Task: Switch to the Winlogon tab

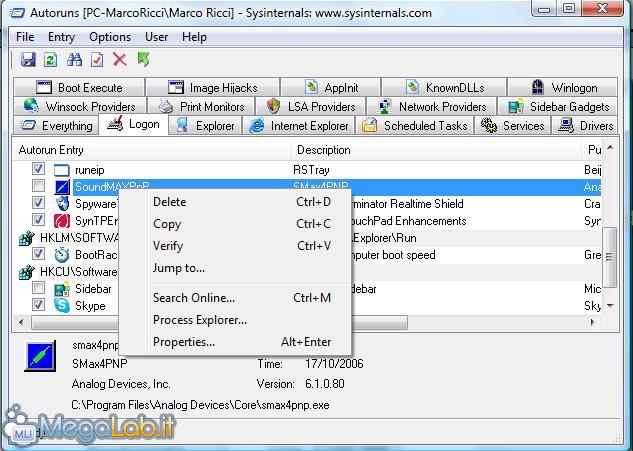Action: click(563, 88)
